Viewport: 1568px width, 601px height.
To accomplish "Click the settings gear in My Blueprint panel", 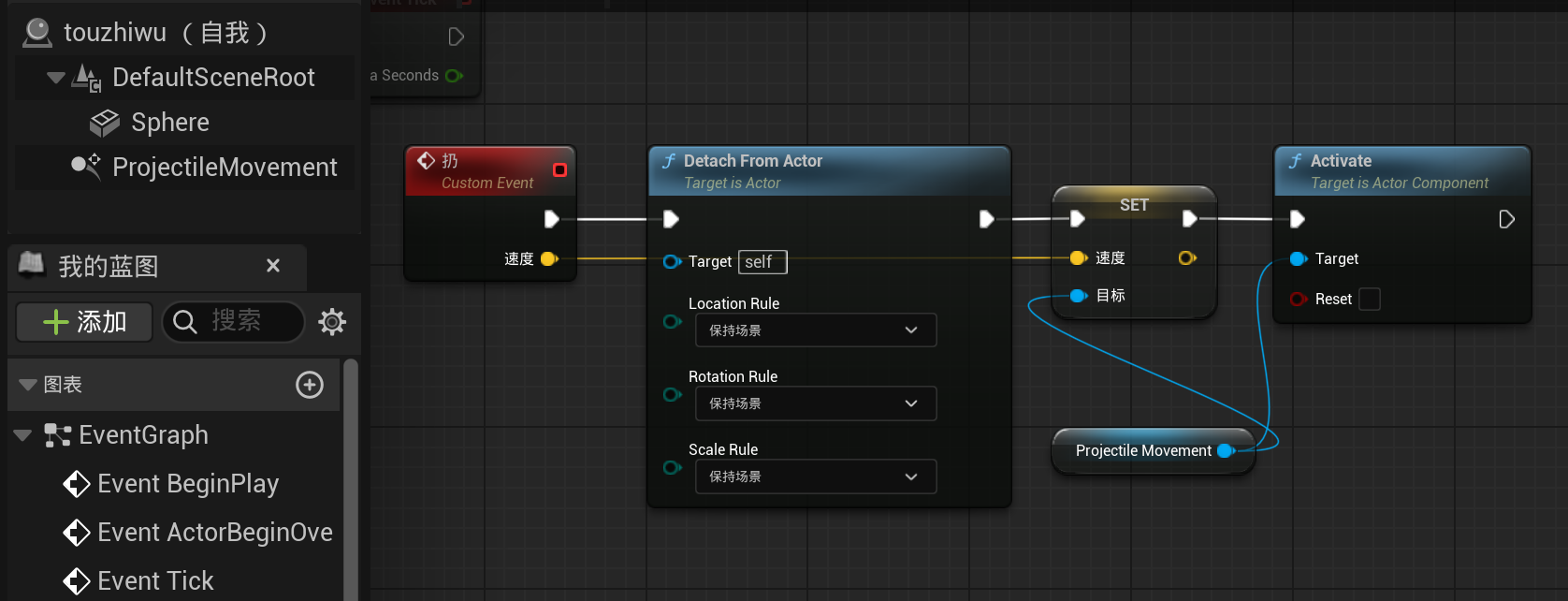I will point(332,322).
